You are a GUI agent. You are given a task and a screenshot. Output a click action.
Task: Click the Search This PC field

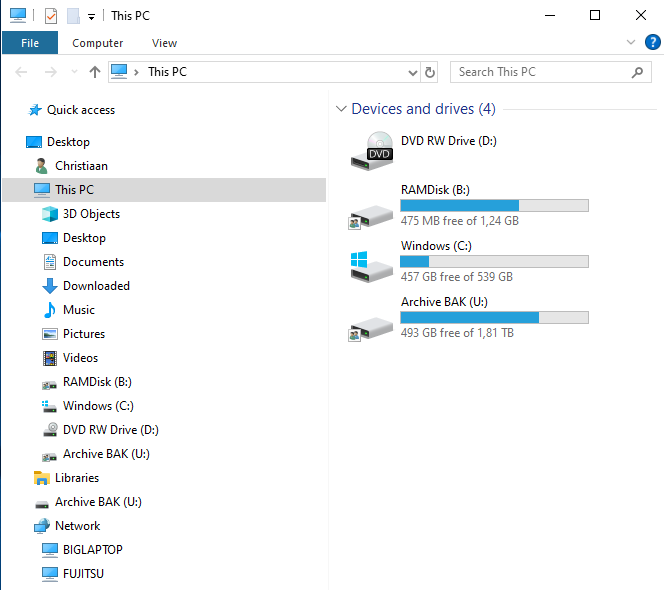coord(540,72)
